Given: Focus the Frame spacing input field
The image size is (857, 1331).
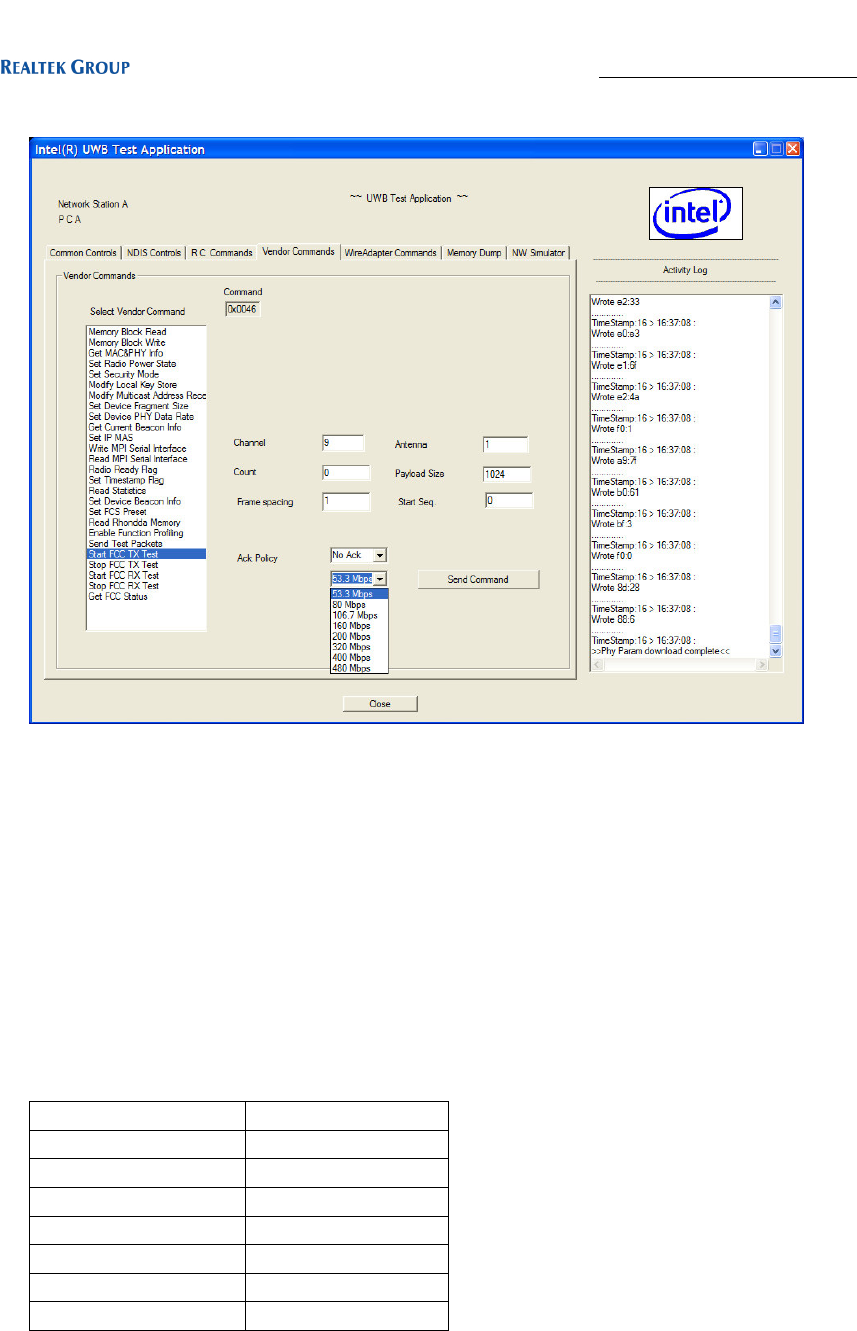Looking at the screenshot, I should (x=346, y=501).
